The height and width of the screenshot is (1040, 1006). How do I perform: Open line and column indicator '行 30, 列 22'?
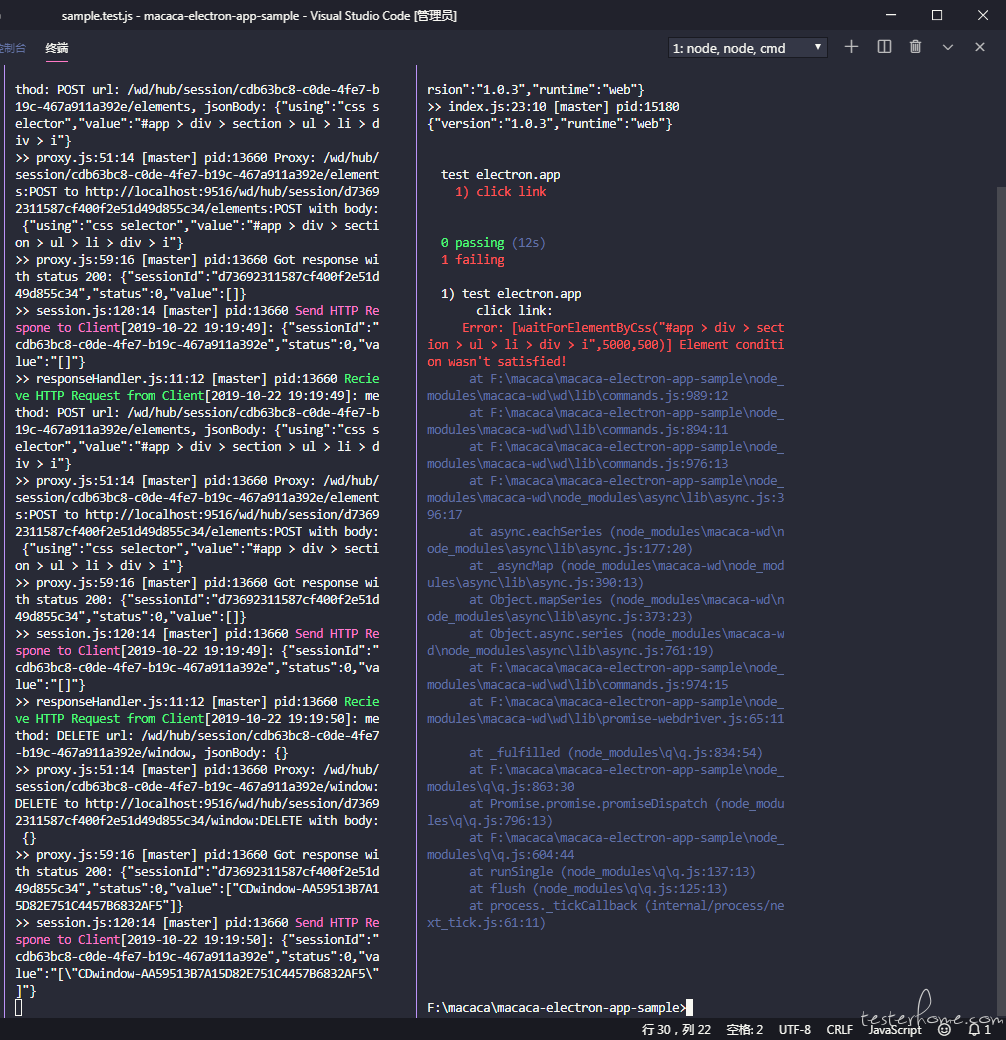[676, 1029]
